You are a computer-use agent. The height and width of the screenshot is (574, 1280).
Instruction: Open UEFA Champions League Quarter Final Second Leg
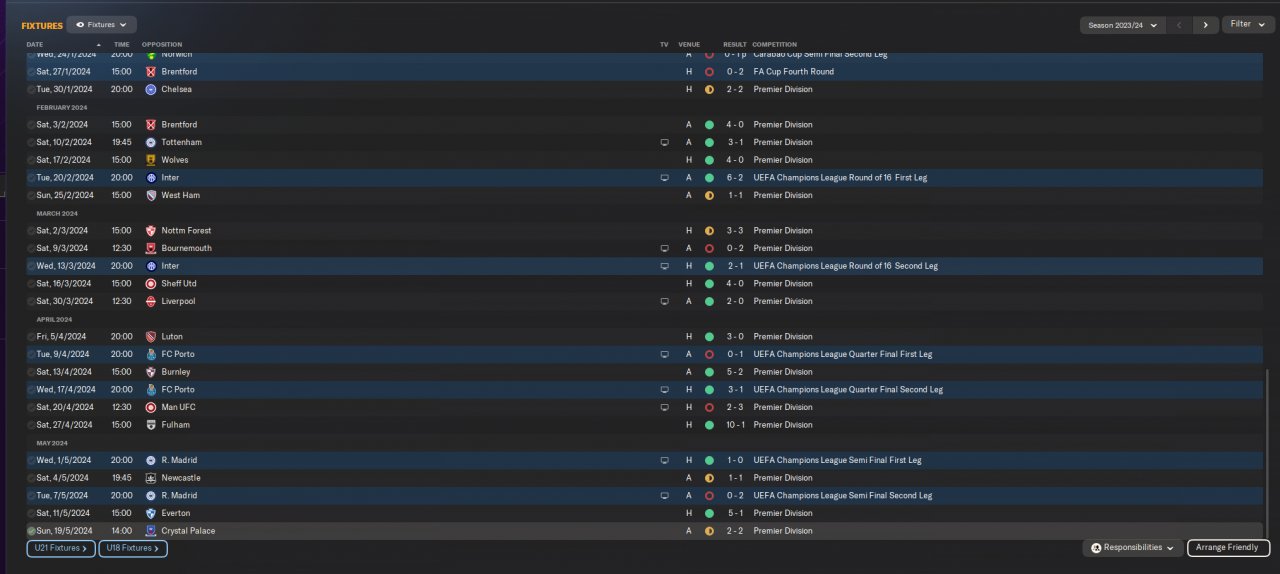(x=848, y=390)
